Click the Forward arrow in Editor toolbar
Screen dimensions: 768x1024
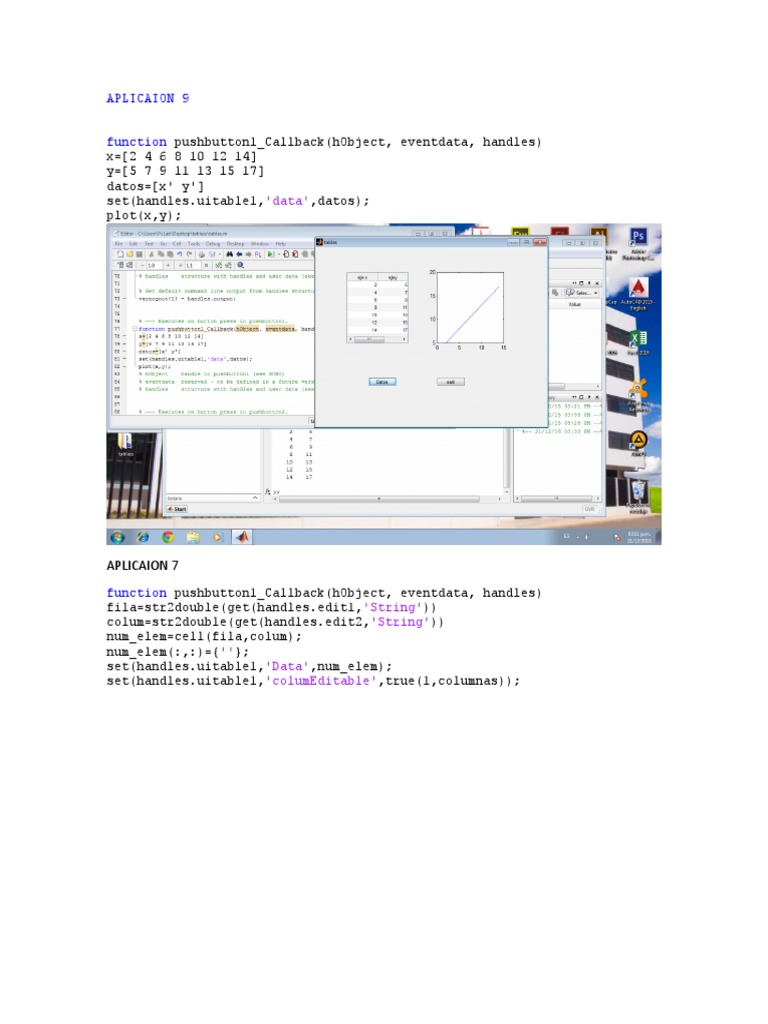pyautogui.click(x=249, y=254)
